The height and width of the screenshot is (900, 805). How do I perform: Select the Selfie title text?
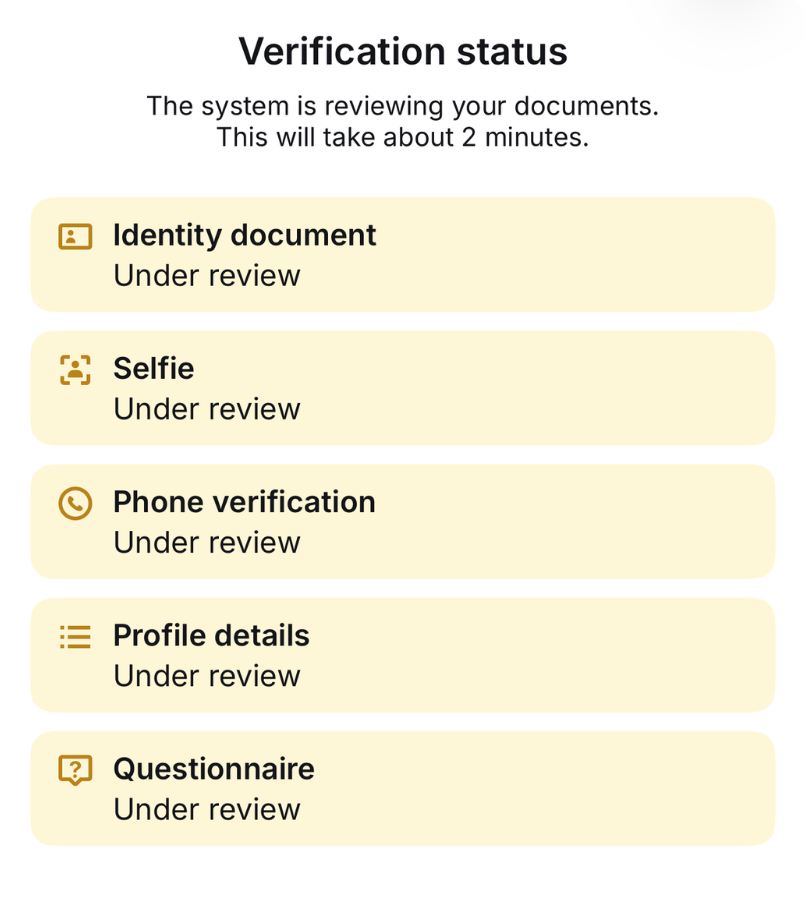click(154, 368)
